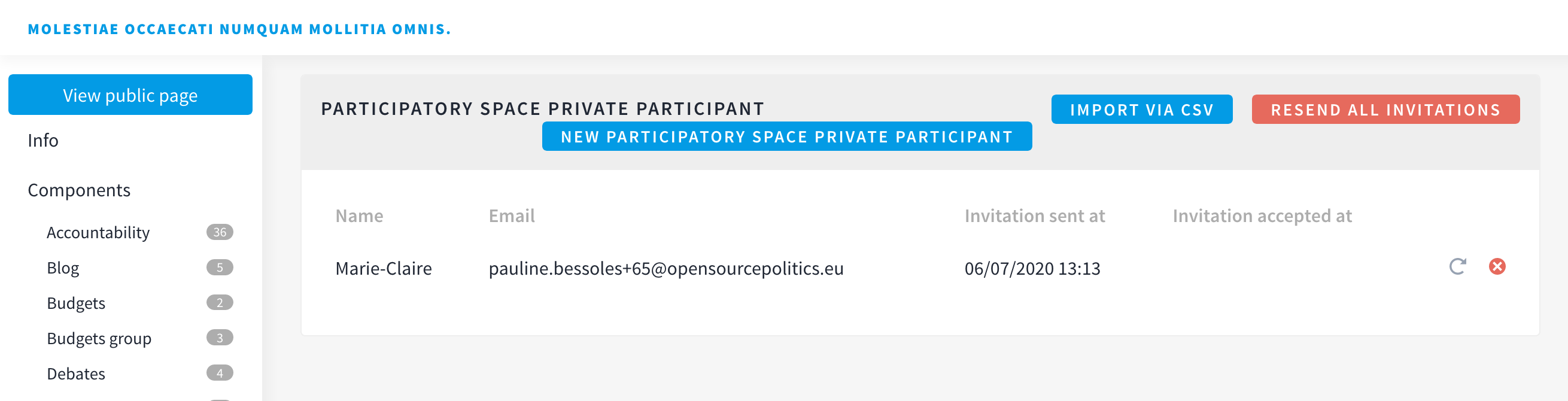Click the View public page button
This screenshot has width=1568, height=401.
130,95
